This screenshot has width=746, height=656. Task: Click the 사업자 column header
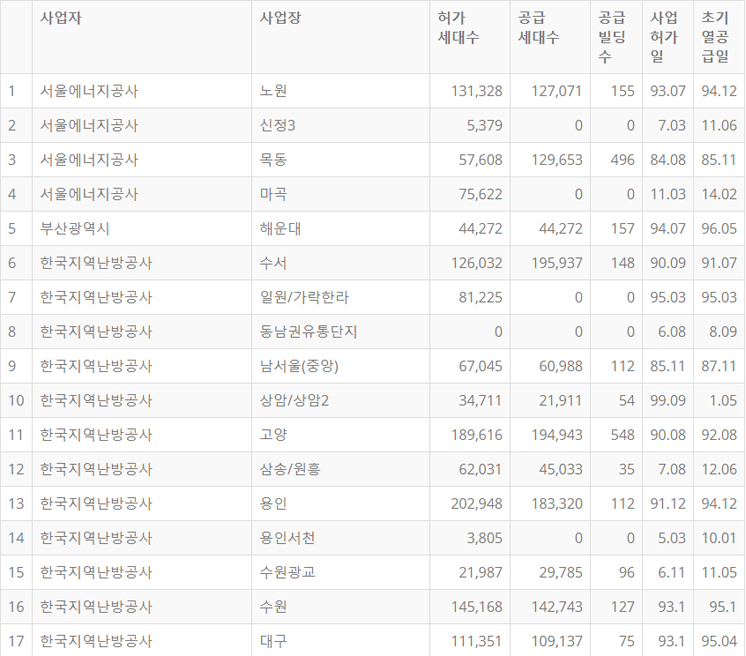coord(61,18)
